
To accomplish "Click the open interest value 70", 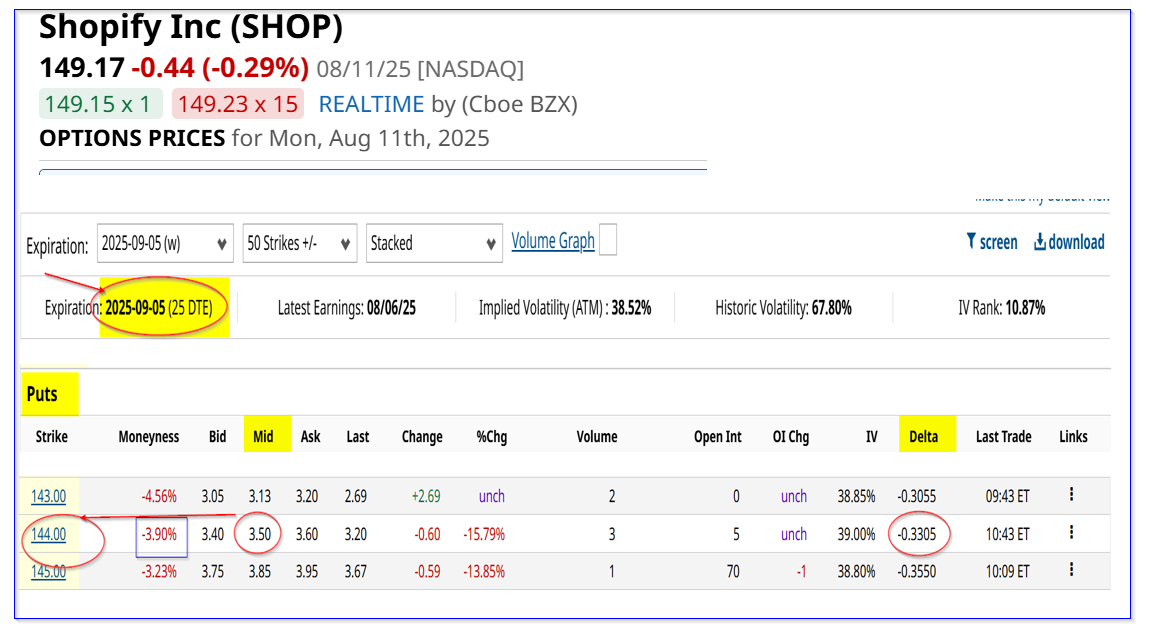I will tap(733, 571).
